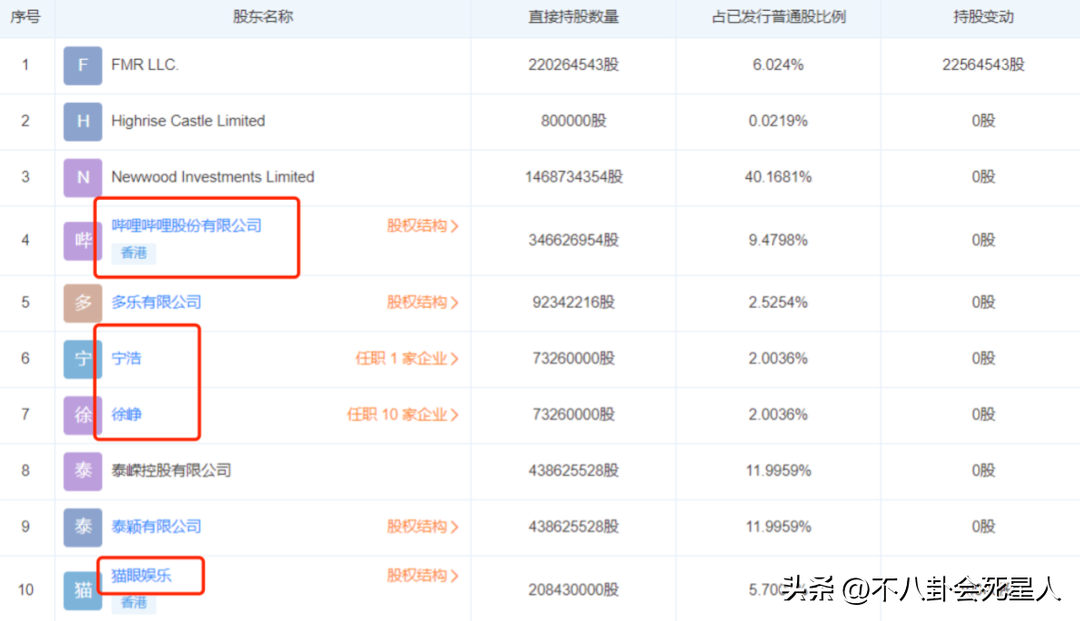Click the H avatar beside Highrise Castle Limited
This screenshot has width=1080, height=621.
click(x=83, y=122)
